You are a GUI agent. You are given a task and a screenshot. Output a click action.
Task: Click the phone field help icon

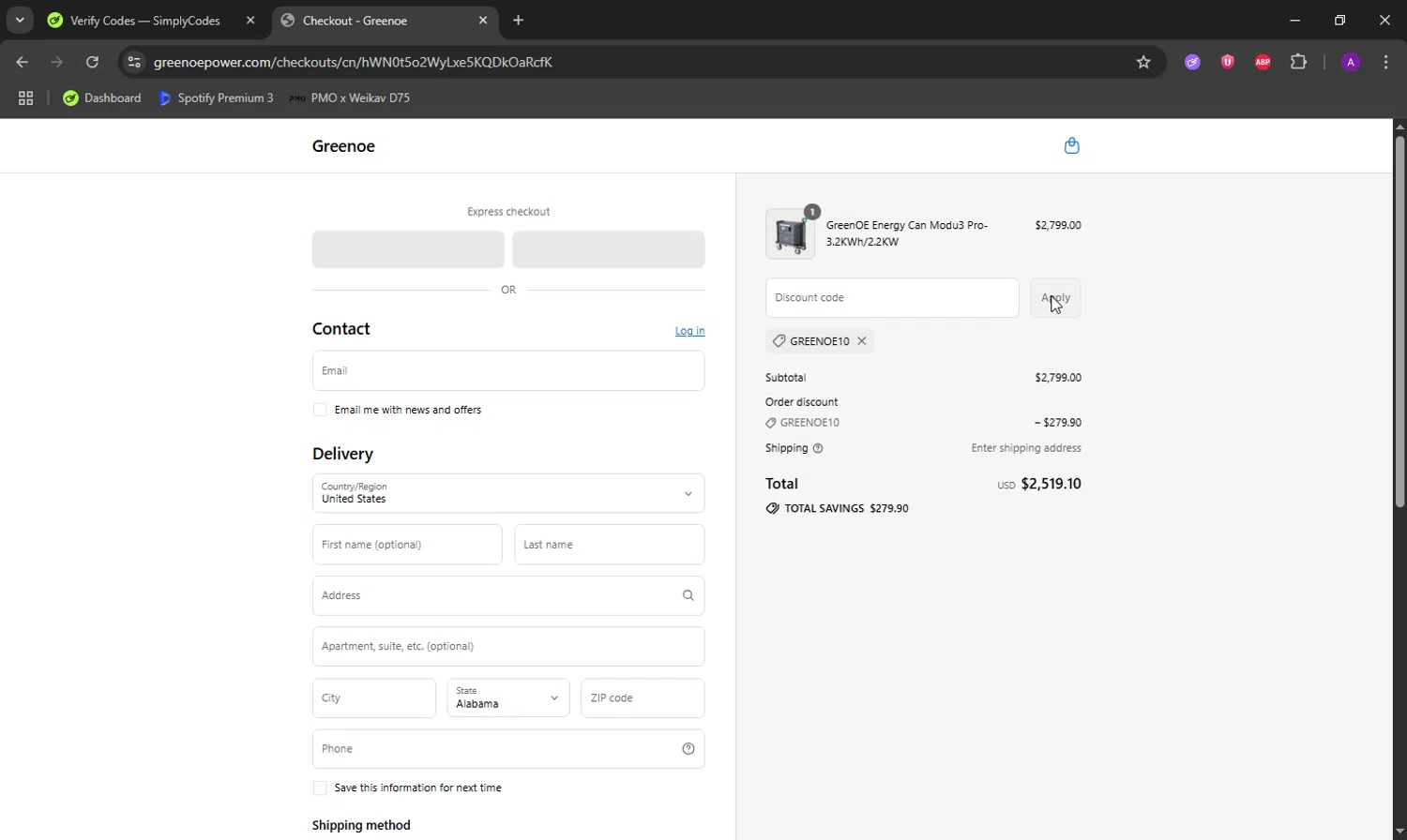point(688,748)
